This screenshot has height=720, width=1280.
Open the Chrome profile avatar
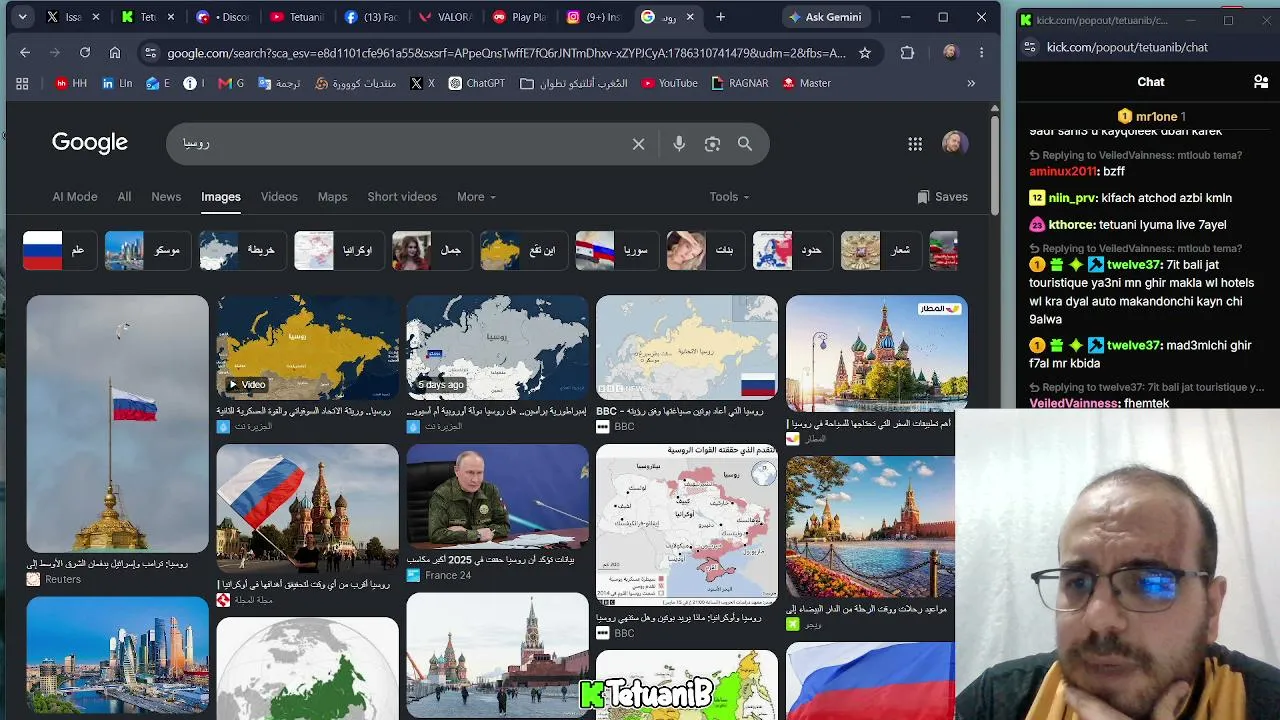point(950,53)
